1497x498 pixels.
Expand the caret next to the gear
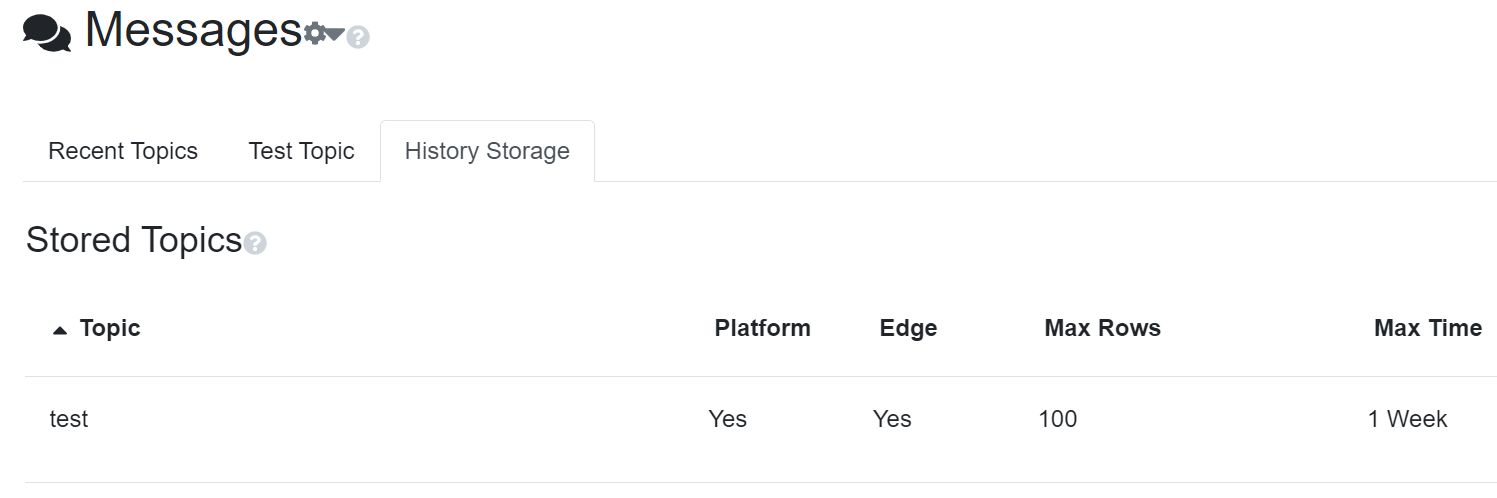point(335,34)
